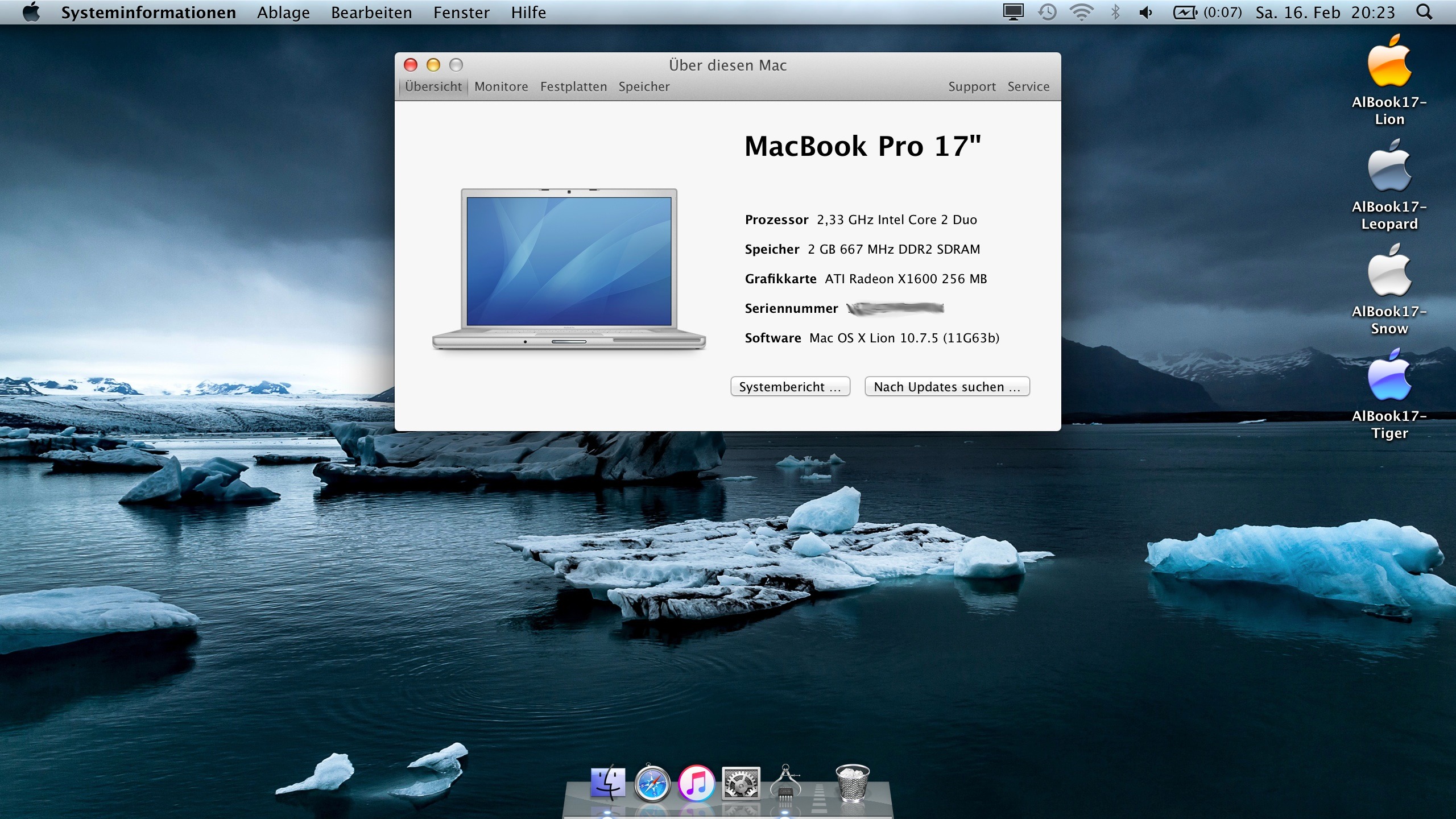
Task: Click the MacBook Pro 17" heading
Action: [x=863, y=146]
